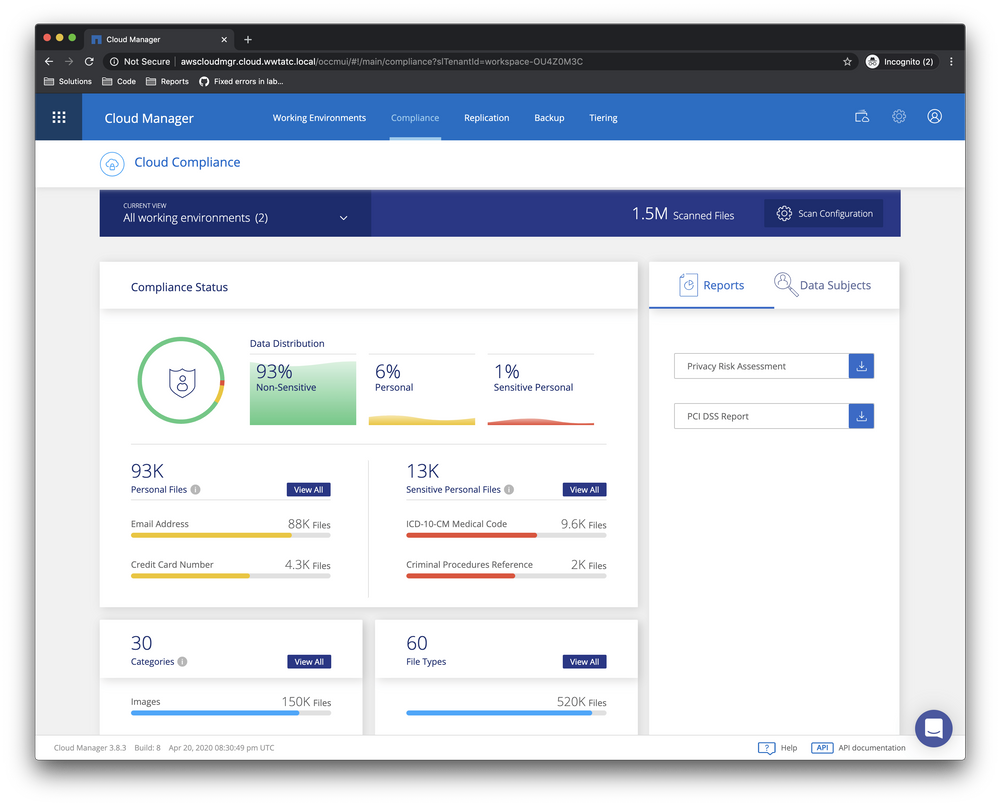This screenshot has width=1000, height=806.
Task: Switch to the Data Subjects tab
Action: coord(822,284)
